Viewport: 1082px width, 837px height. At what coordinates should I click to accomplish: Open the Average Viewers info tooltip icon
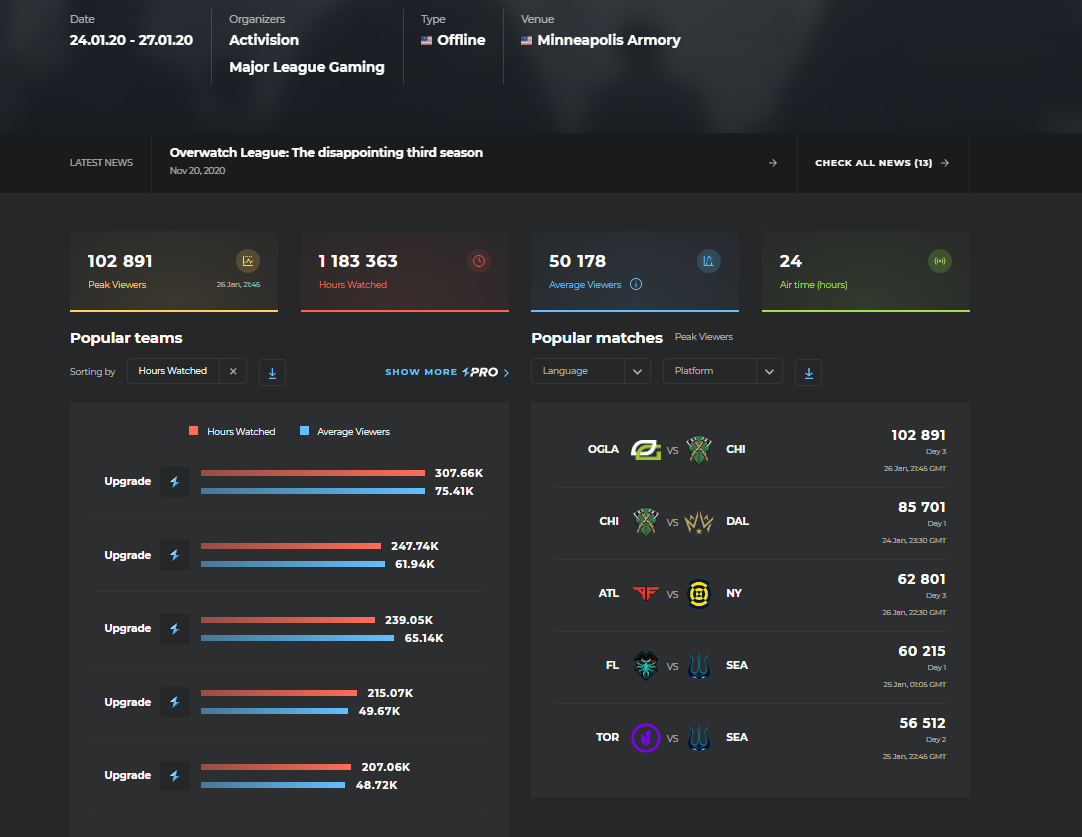[636, 284]
